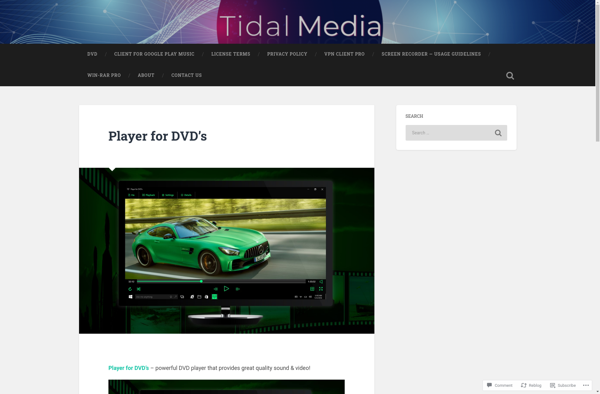Click the play button in player image

[226, 289]
